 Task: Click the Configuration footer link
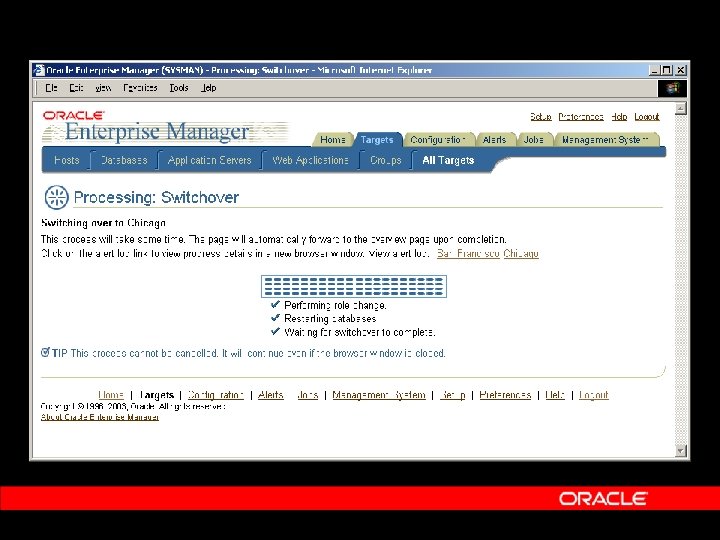pyautogui.click(x=215, y=395)
